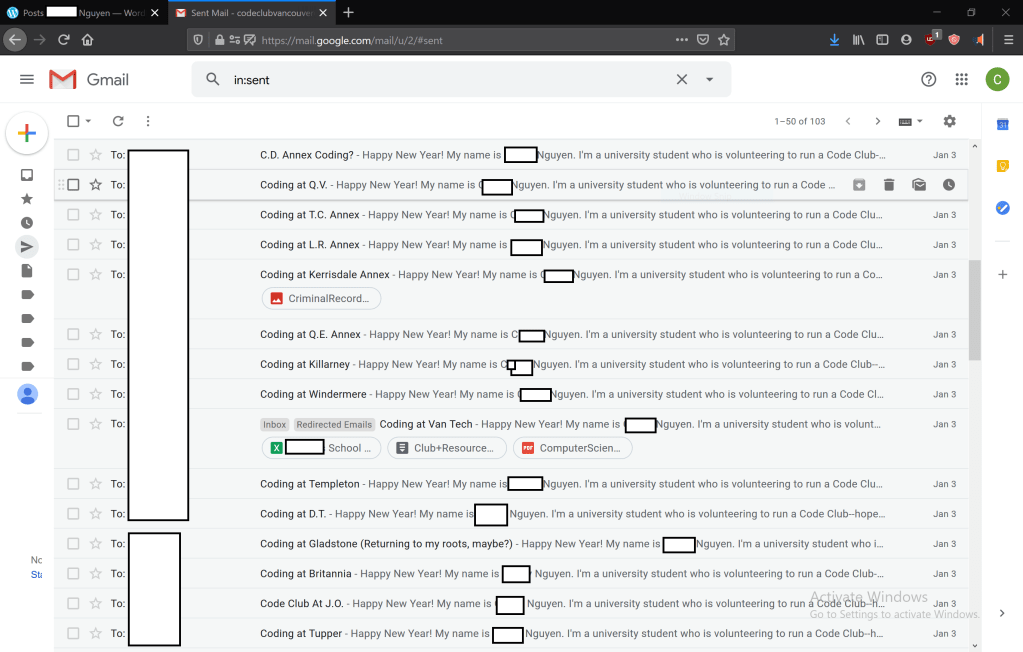The height and width of the screenshot is (652, 1023).
Task: Select the Coding at Q.V. email checkbox
Action: tap(73, 185)
